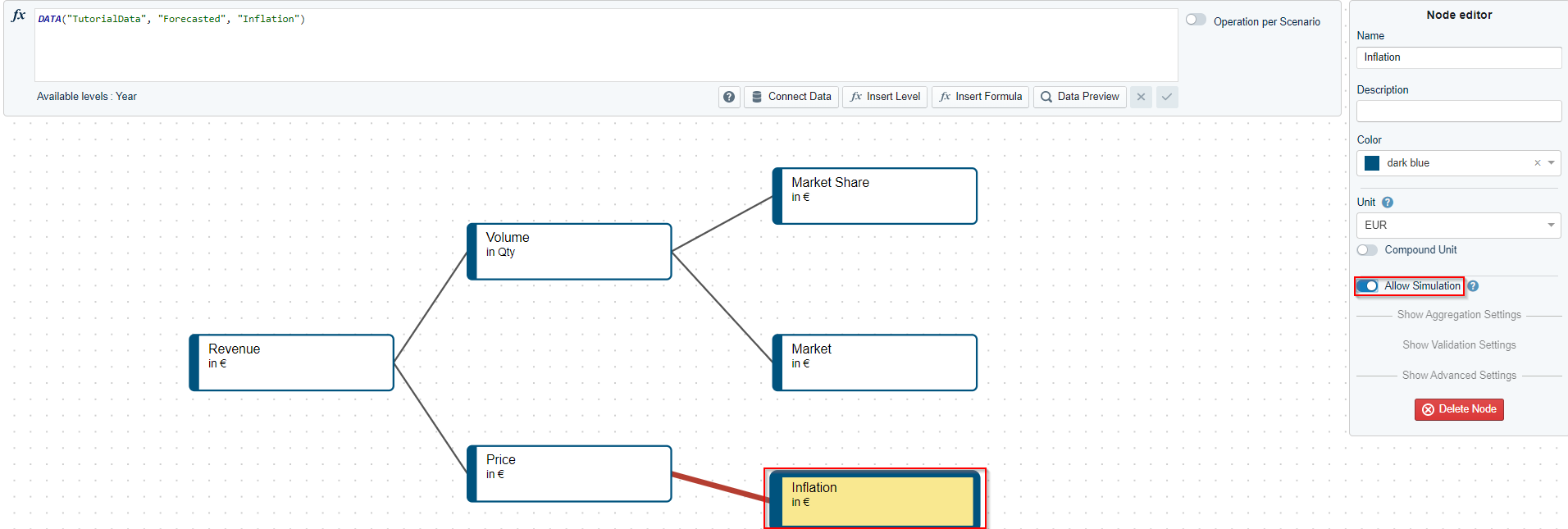Click the formula editor help question mark icon
Screen dimensions: 1568x529
click(x=729, y=97)
